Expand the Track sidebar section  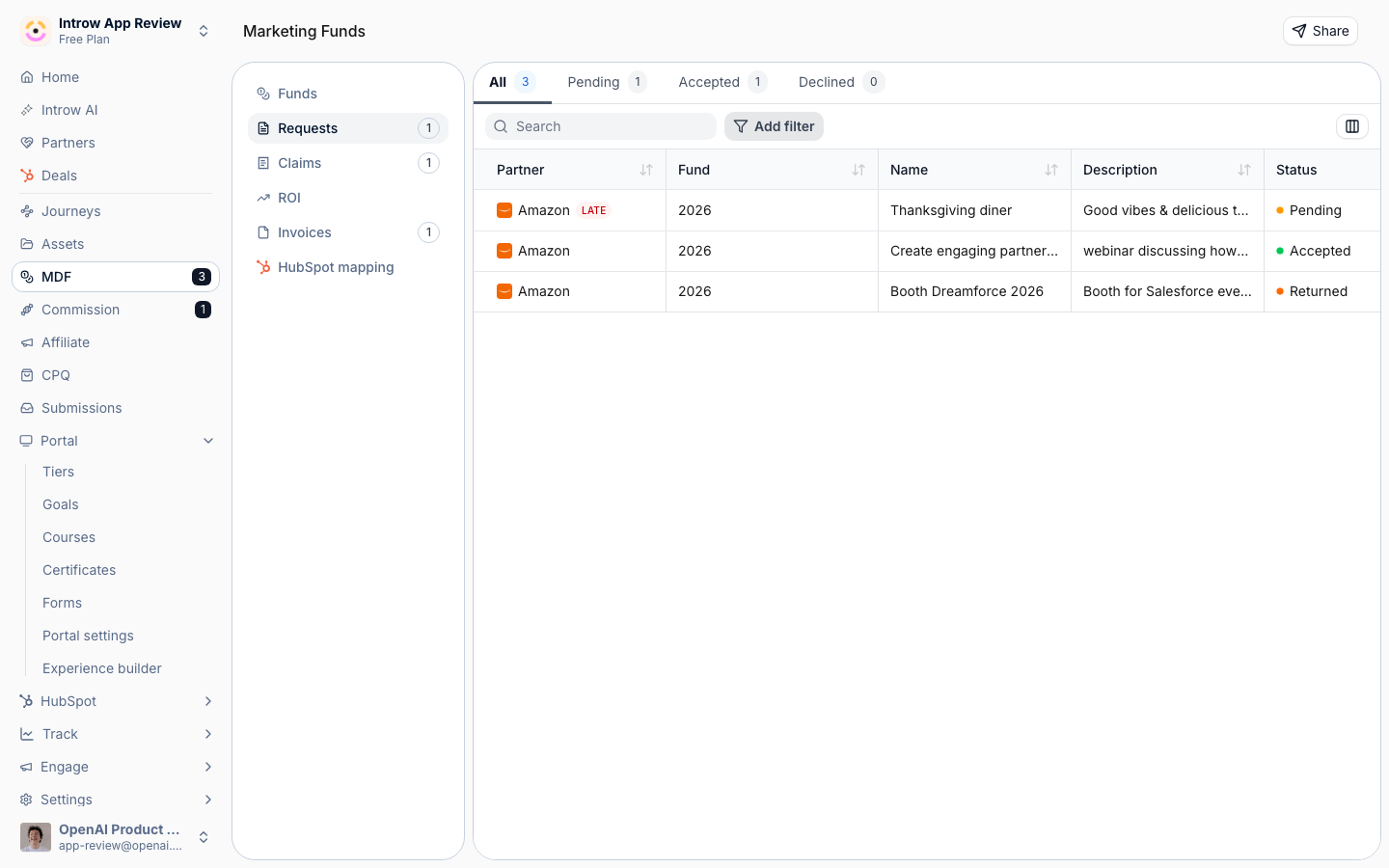208,734
